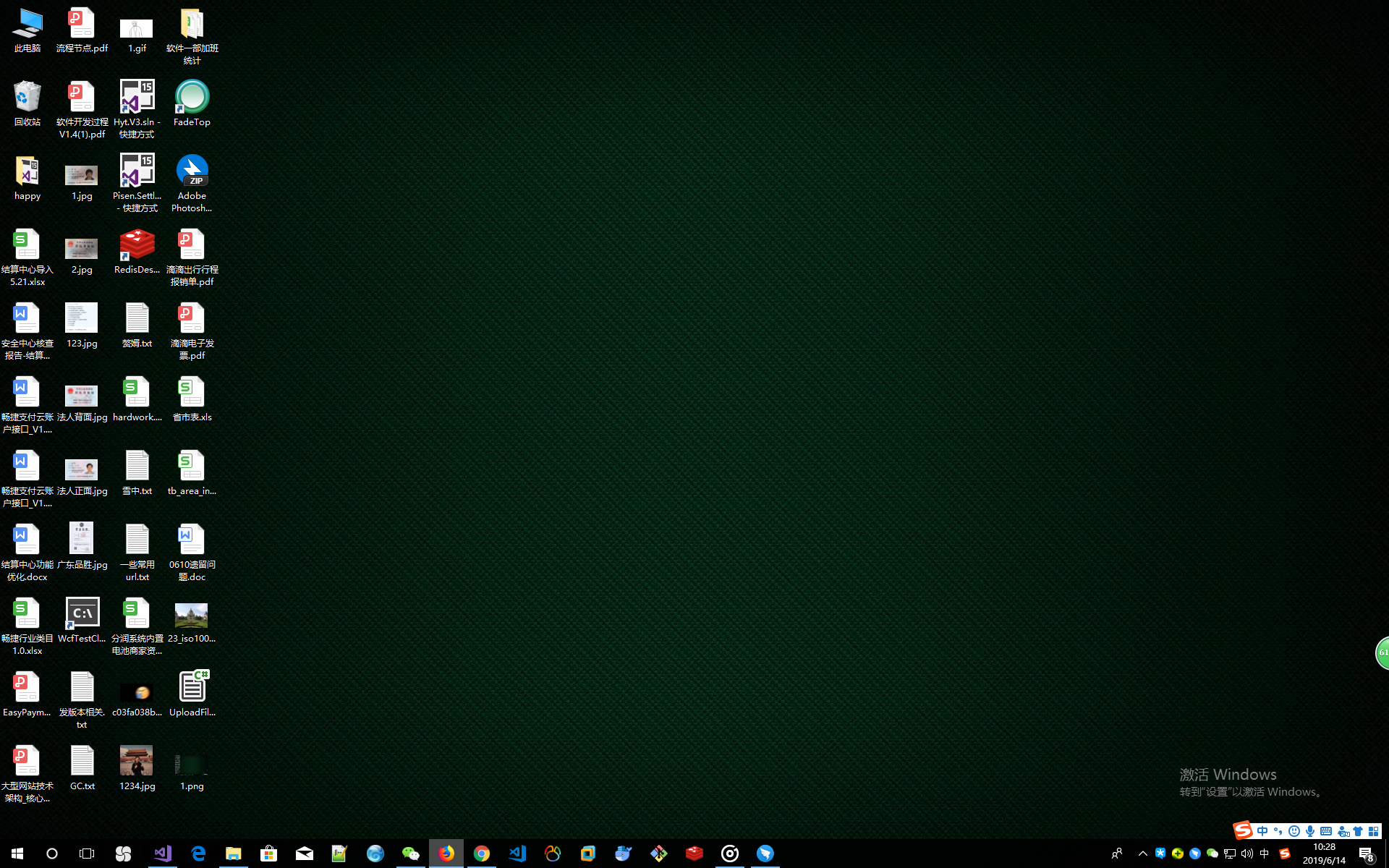The height and width of the screenshot is (868, 1389).
Task: Toggle Sogou punctuation mode button
Action: 1278,831
